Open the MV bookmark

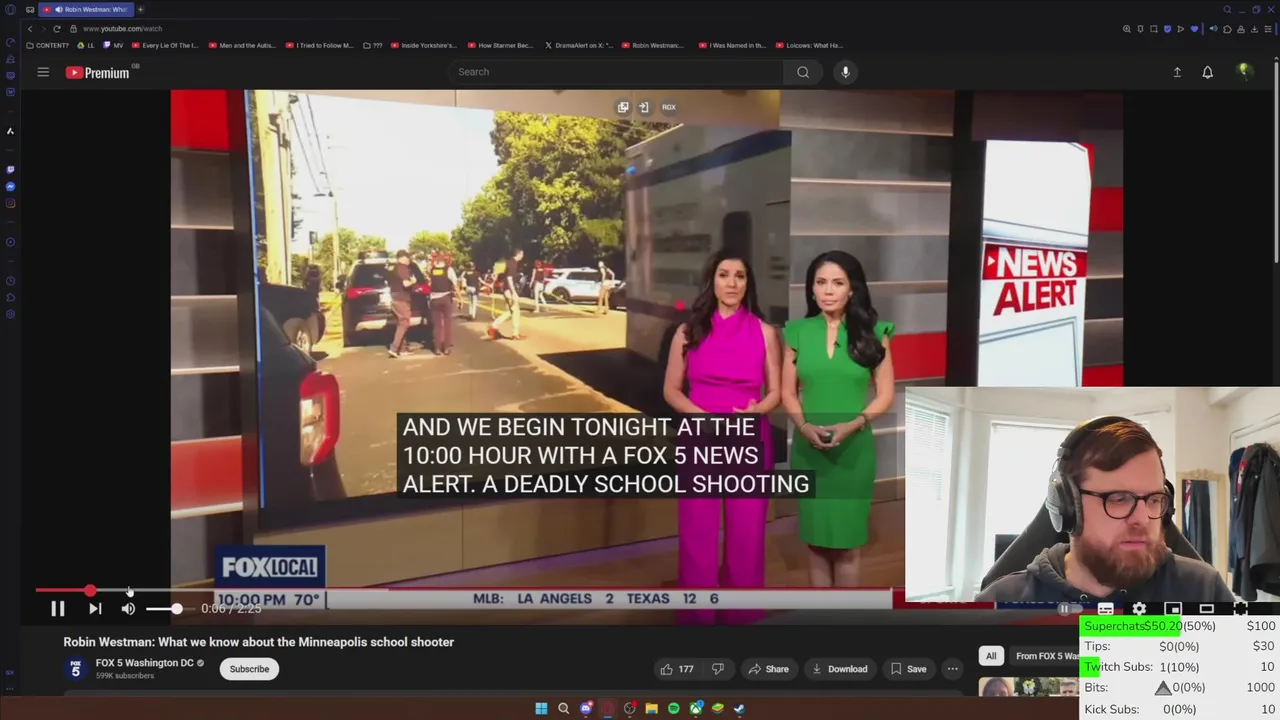coord(114,45)
